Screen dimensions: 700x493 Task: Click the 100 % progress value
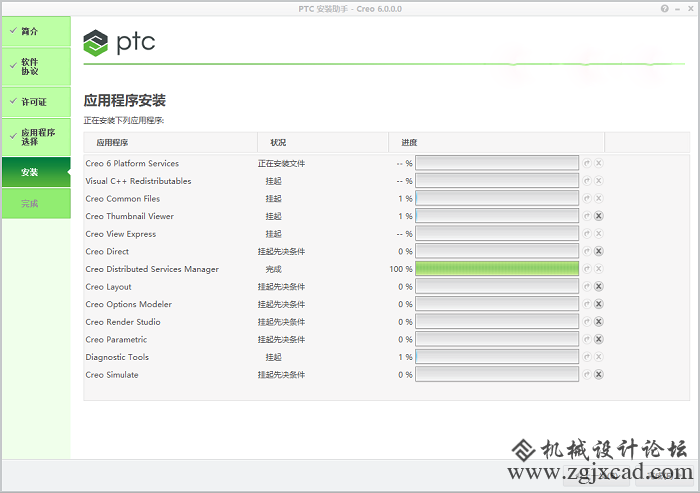coord(401,269)
